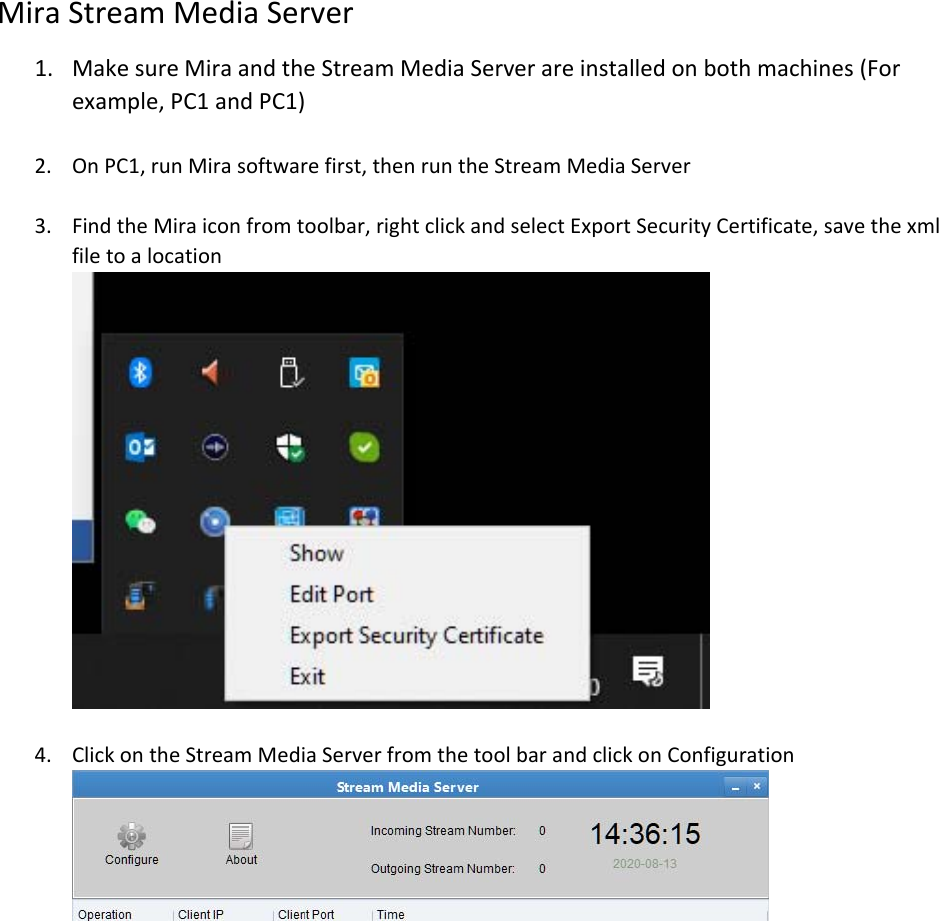Viewport: 939px width, 921px height.
Task: Open Outlook from the system tray
Action: [x=139, y=447]
